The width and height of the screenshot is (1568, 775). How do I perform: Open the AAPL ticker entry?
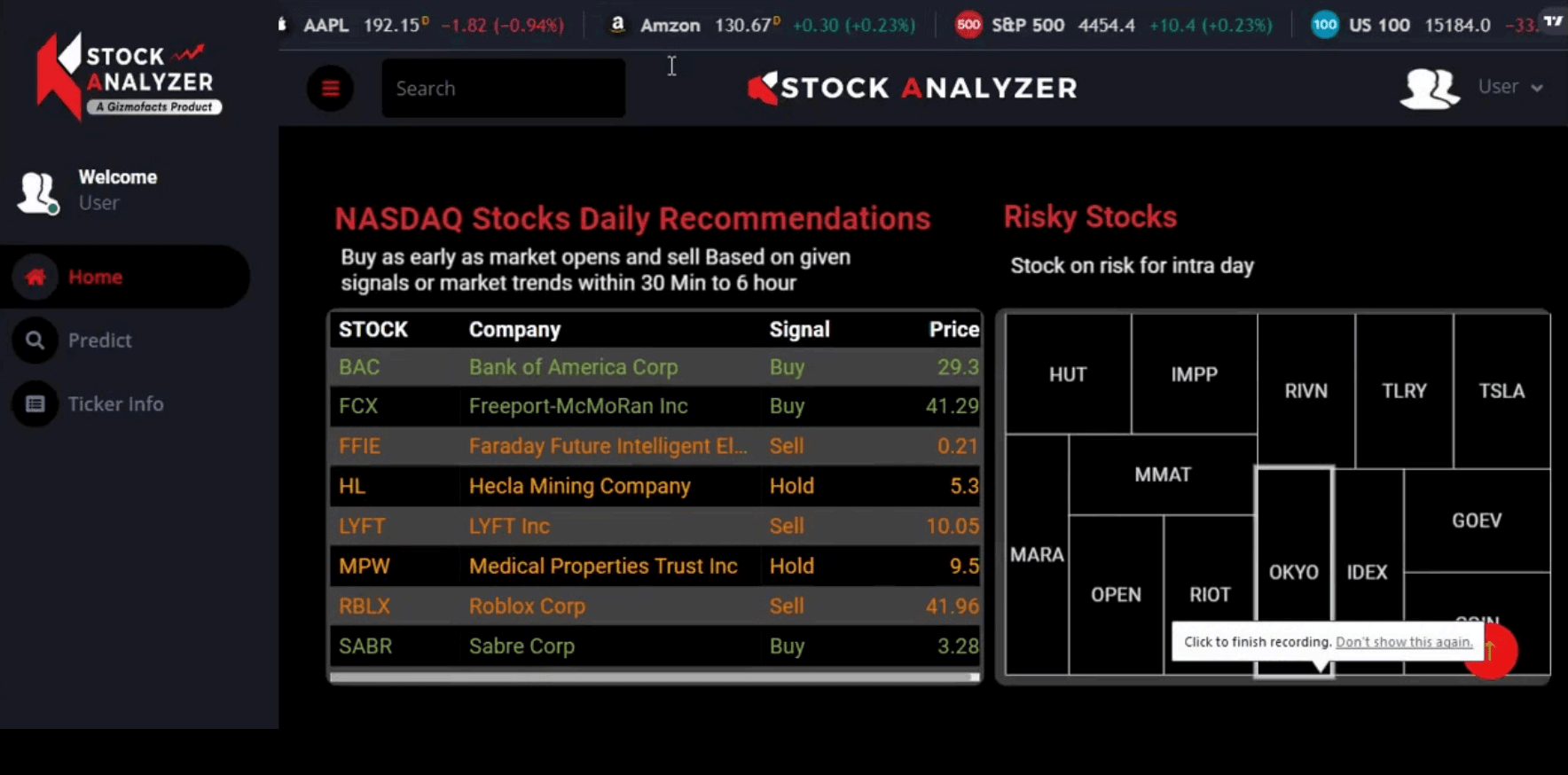coord(327,25)
